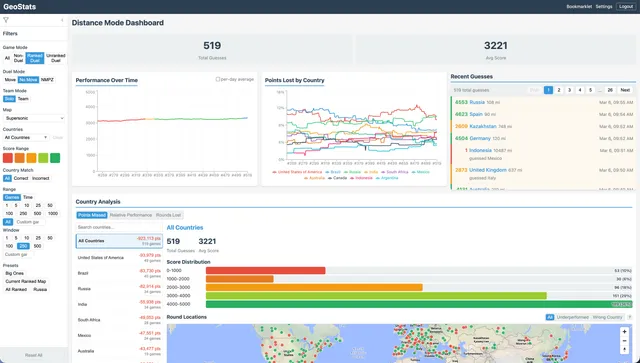The height and width of the screenshot is (363, 640).
Task: Select Unranked Duel game mode
Action: pos(56,58)
